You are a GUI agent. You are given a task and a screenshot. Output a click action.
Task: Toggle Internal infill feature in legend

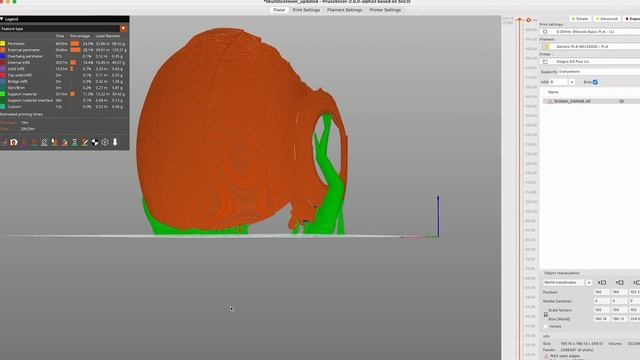point(63,62)
